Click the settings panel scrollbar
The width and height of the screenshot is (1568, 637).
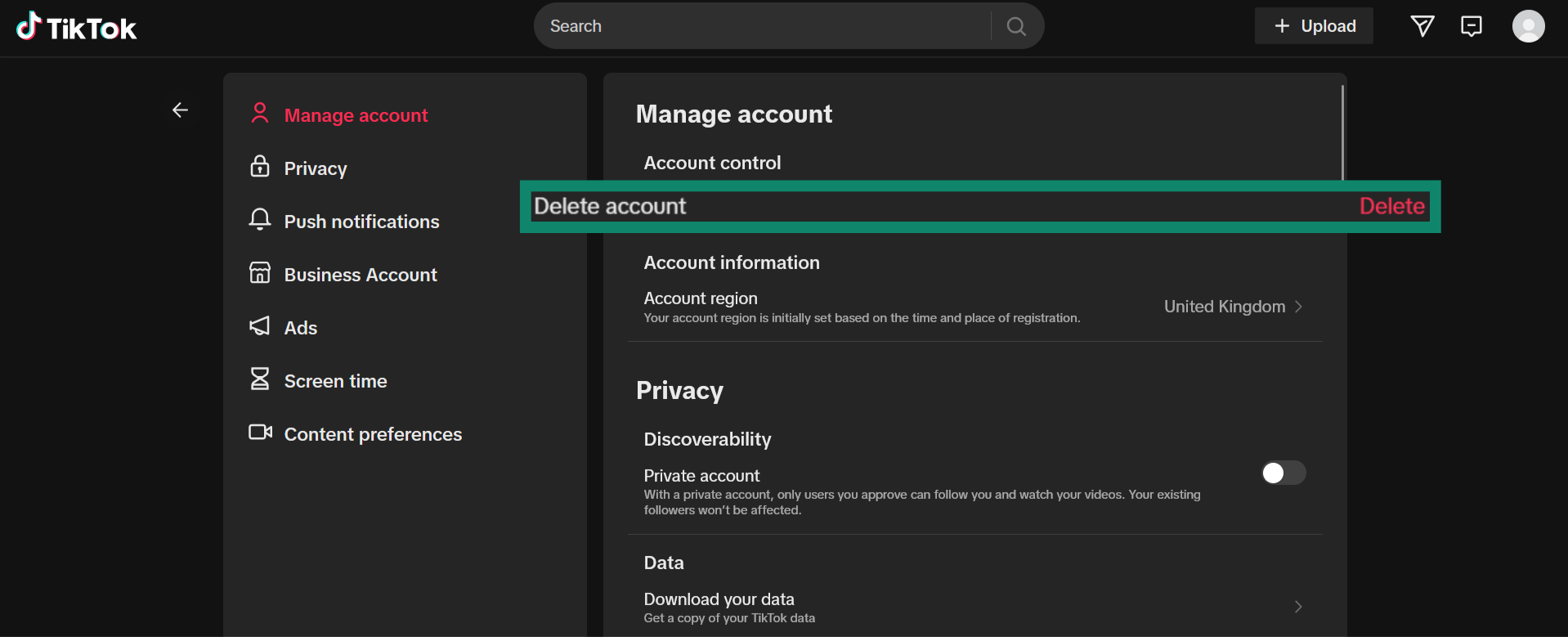(1342, 131)
